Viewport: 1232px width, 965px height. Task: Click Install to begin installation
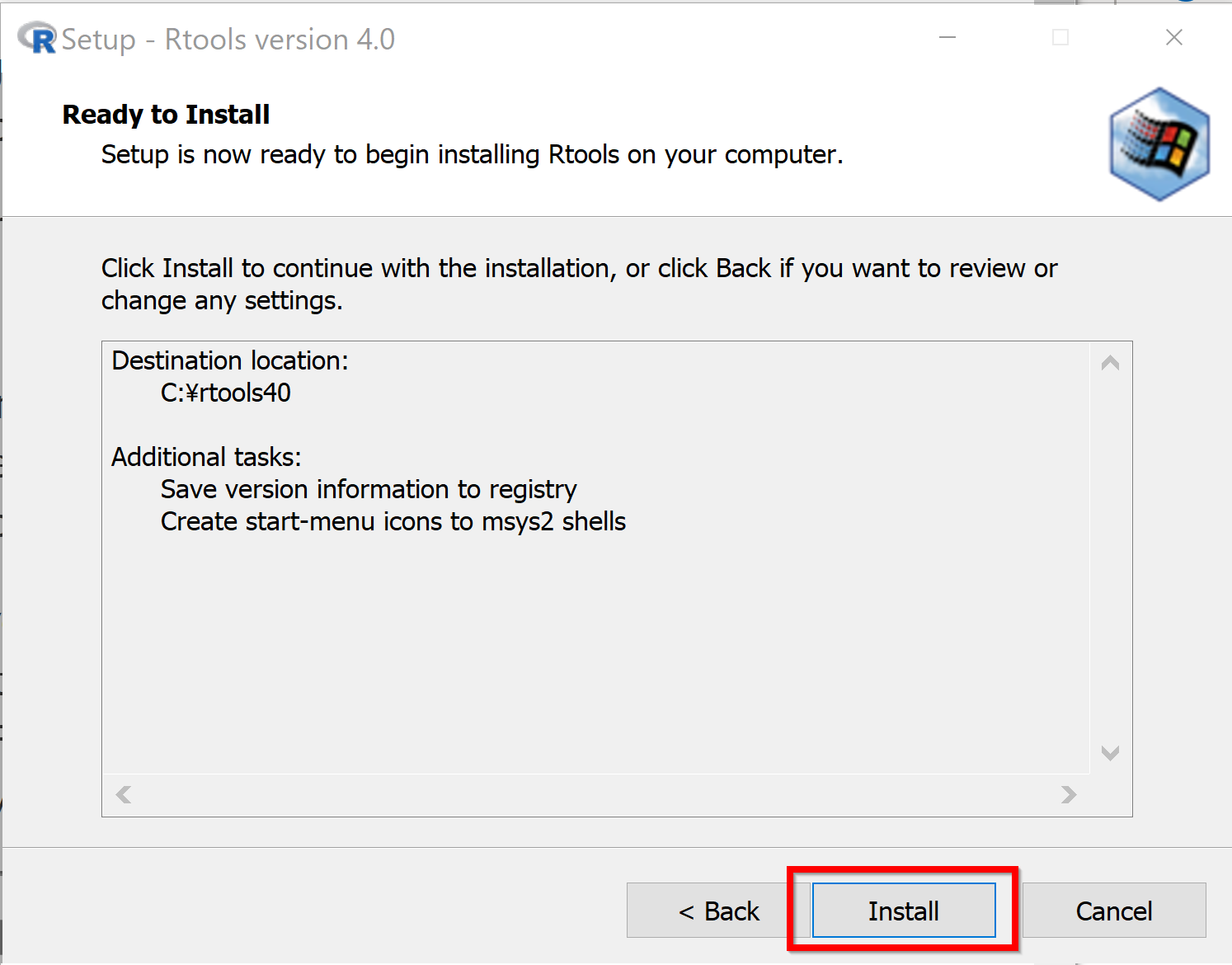point(903,911)
